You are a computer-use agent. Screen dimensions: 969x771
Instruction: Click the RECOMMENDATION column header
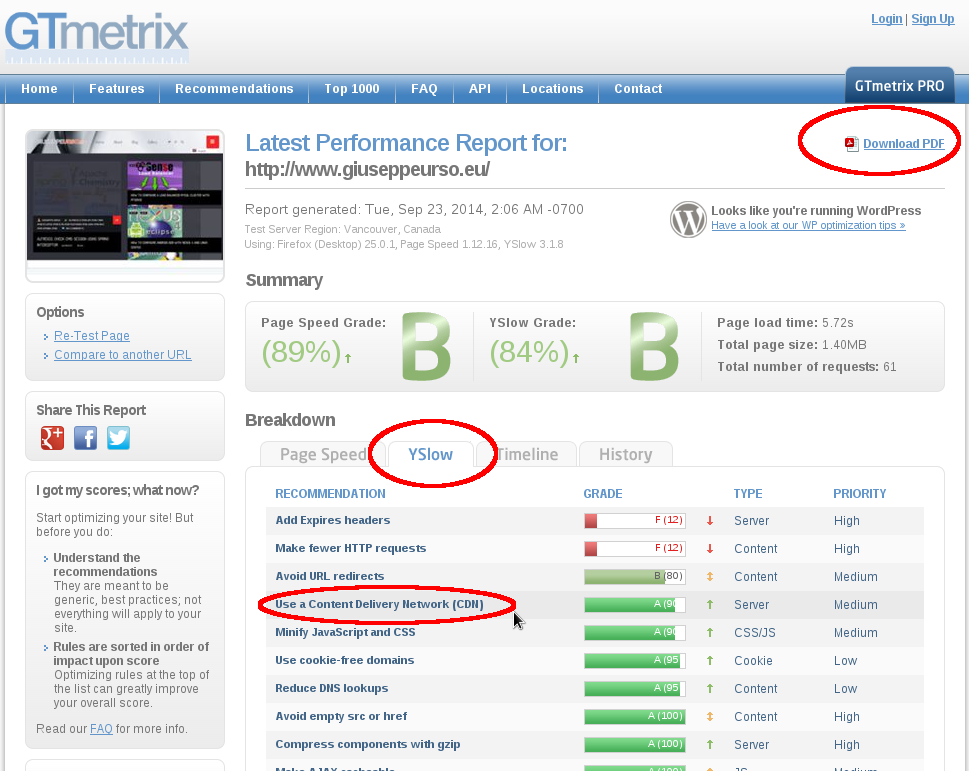point(331,494)
